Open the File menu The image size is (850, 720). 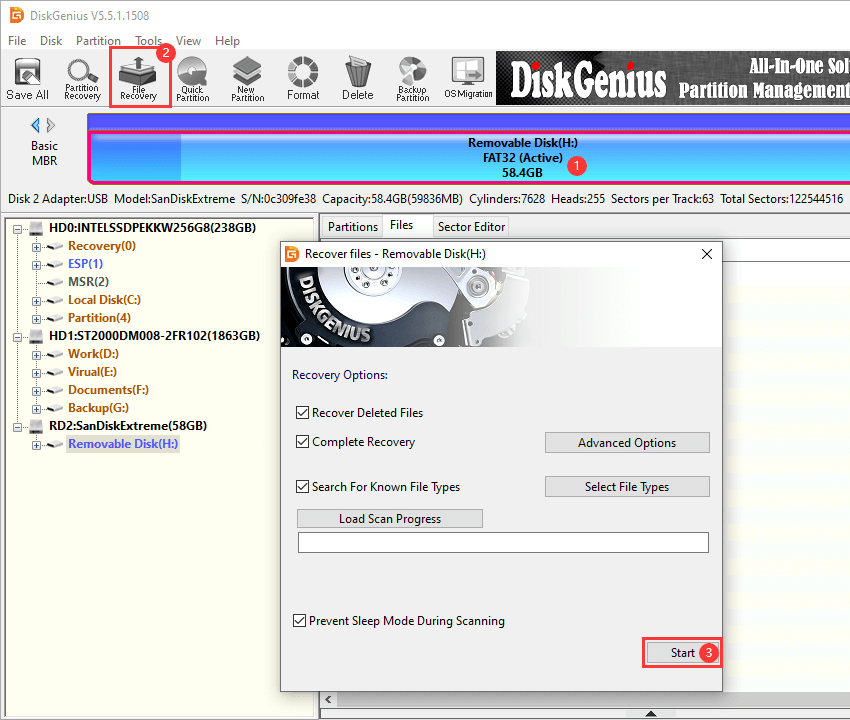point(17,41)
